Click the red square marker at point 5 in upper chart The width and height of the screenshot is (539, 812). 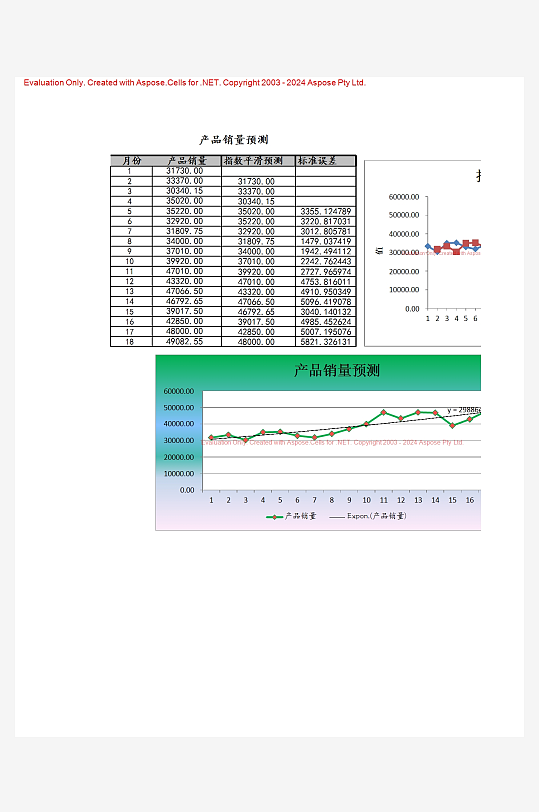pyautogui.click(x=466, y=243)
